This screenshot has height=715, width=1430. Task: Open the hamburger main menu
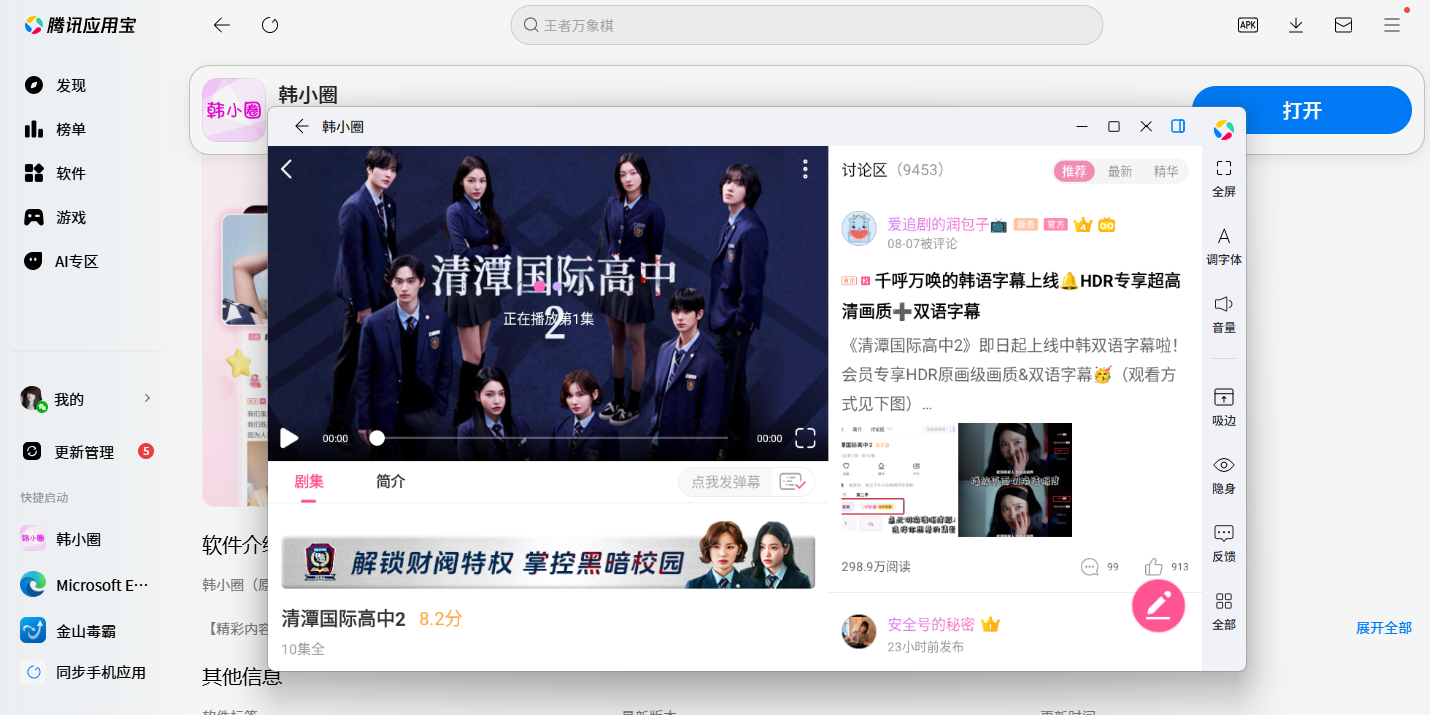coord(1392,25)
